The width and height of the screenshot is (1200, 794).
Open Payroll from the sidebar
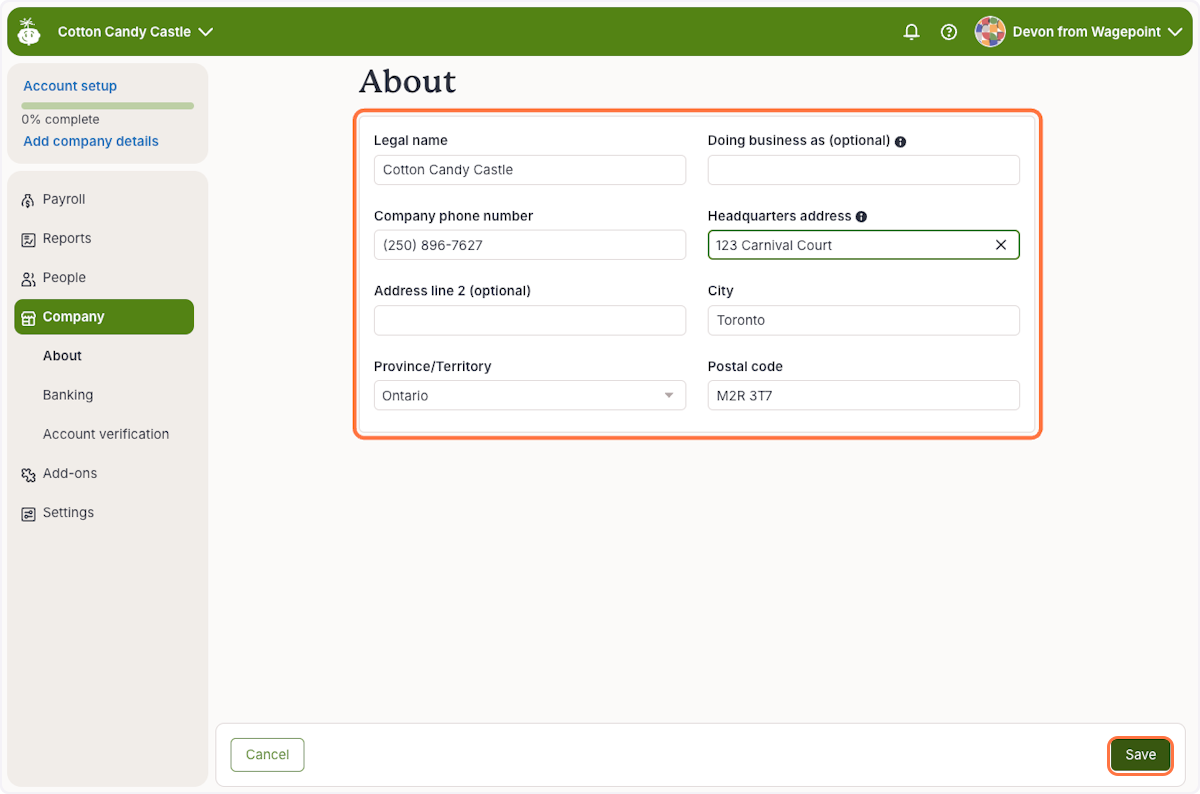(x=64, y=200)
